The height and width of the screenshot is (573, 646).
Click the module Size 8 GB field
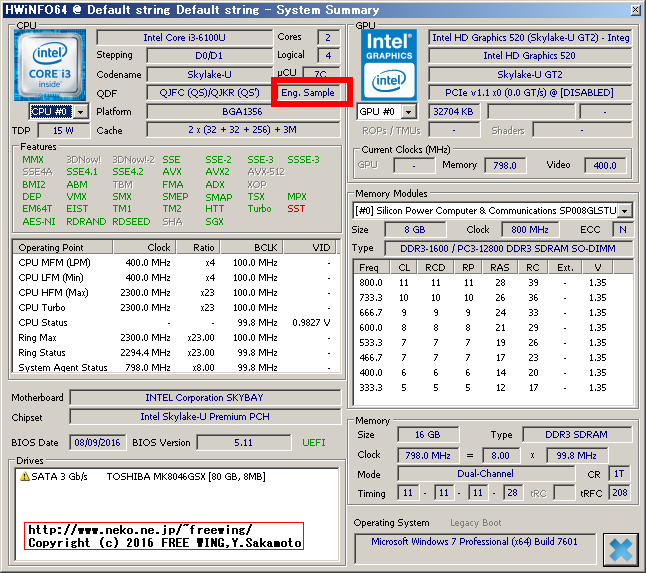[x=415, y=229]
